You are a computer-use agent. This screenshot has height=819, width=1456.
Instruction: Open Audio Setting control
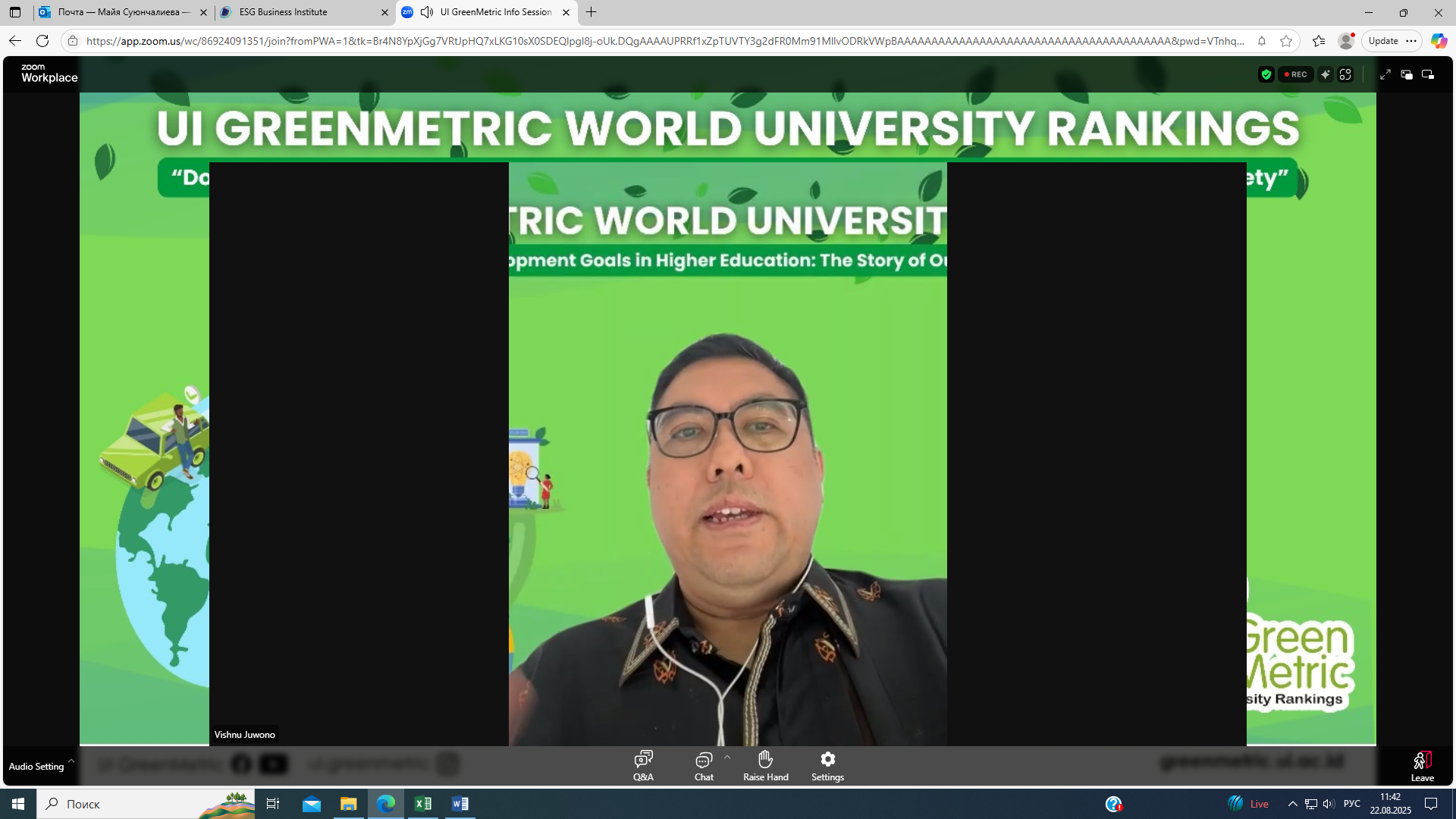36,766
